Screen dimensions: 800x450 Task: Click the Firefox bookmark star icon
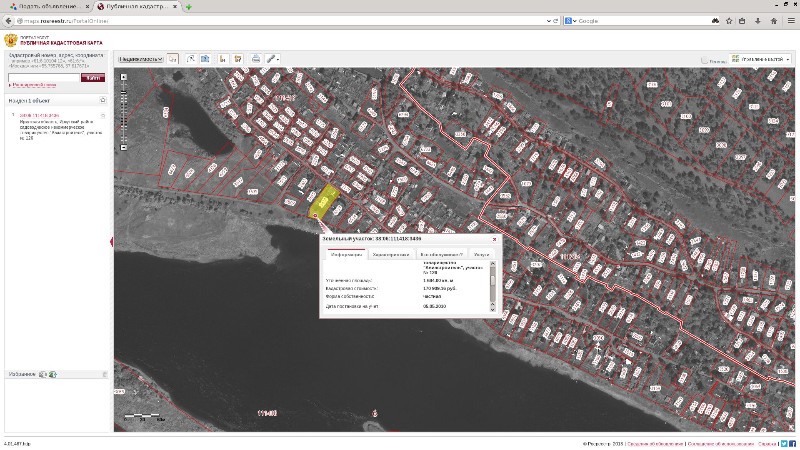point(731,20)
